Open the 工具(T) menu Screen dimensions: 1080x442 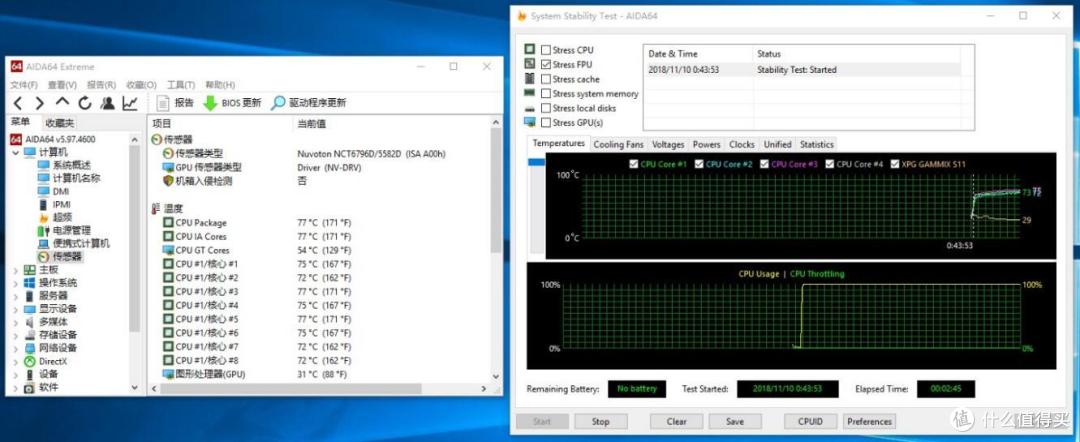click(180, 85)
